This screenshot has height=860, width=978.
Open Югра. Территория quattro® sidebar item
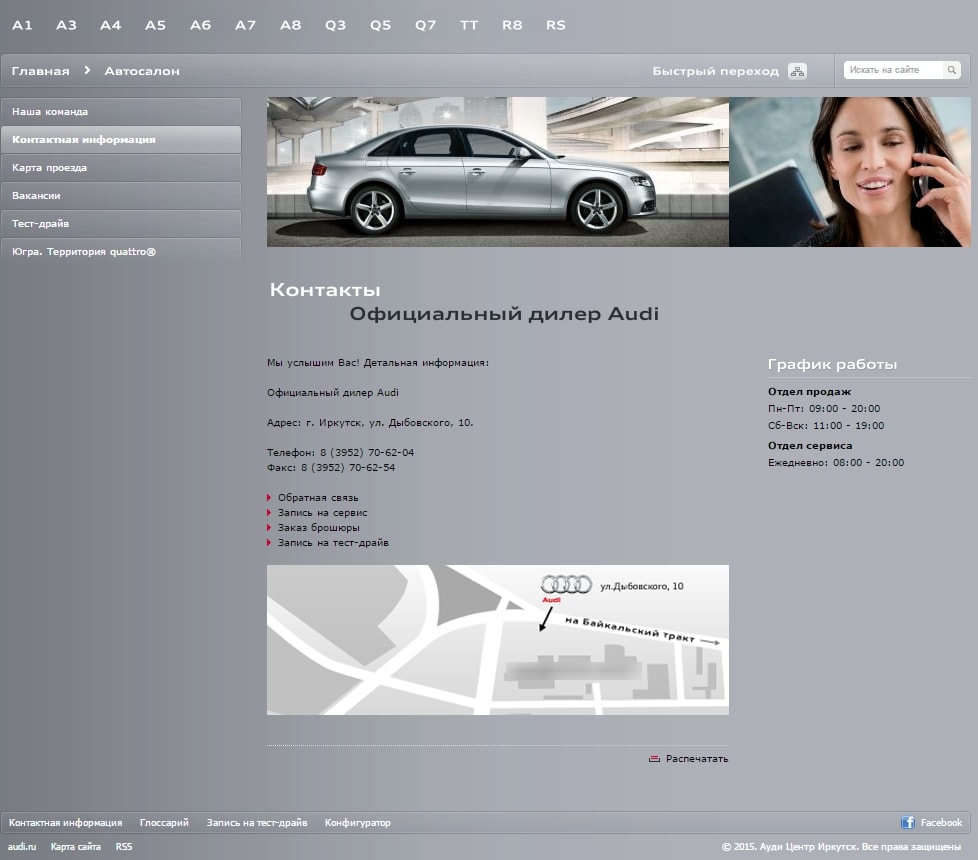tap(121, 252)
